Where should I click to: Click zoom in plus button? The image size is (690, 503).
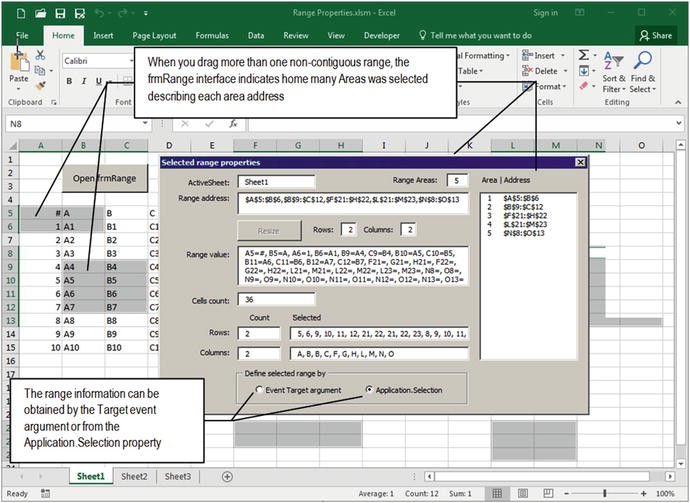(644, 493)
